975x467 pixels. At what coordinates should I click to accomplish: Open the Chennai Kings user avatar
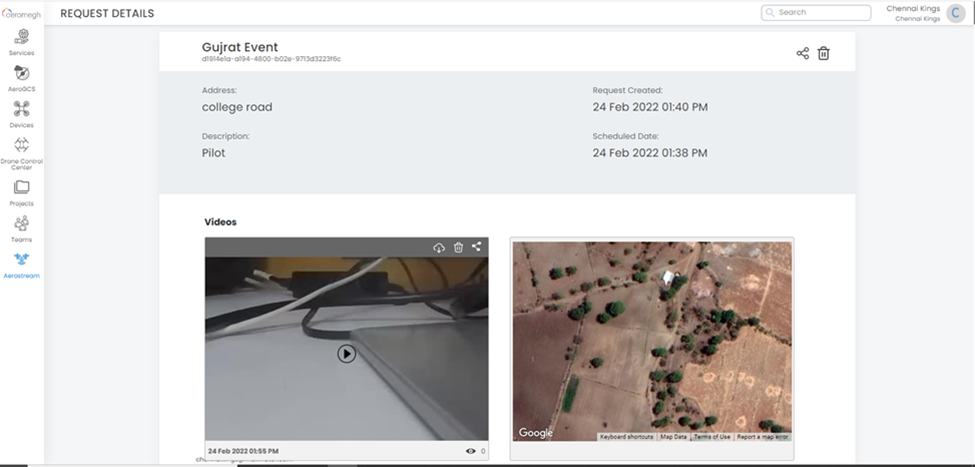click(955, 13)
